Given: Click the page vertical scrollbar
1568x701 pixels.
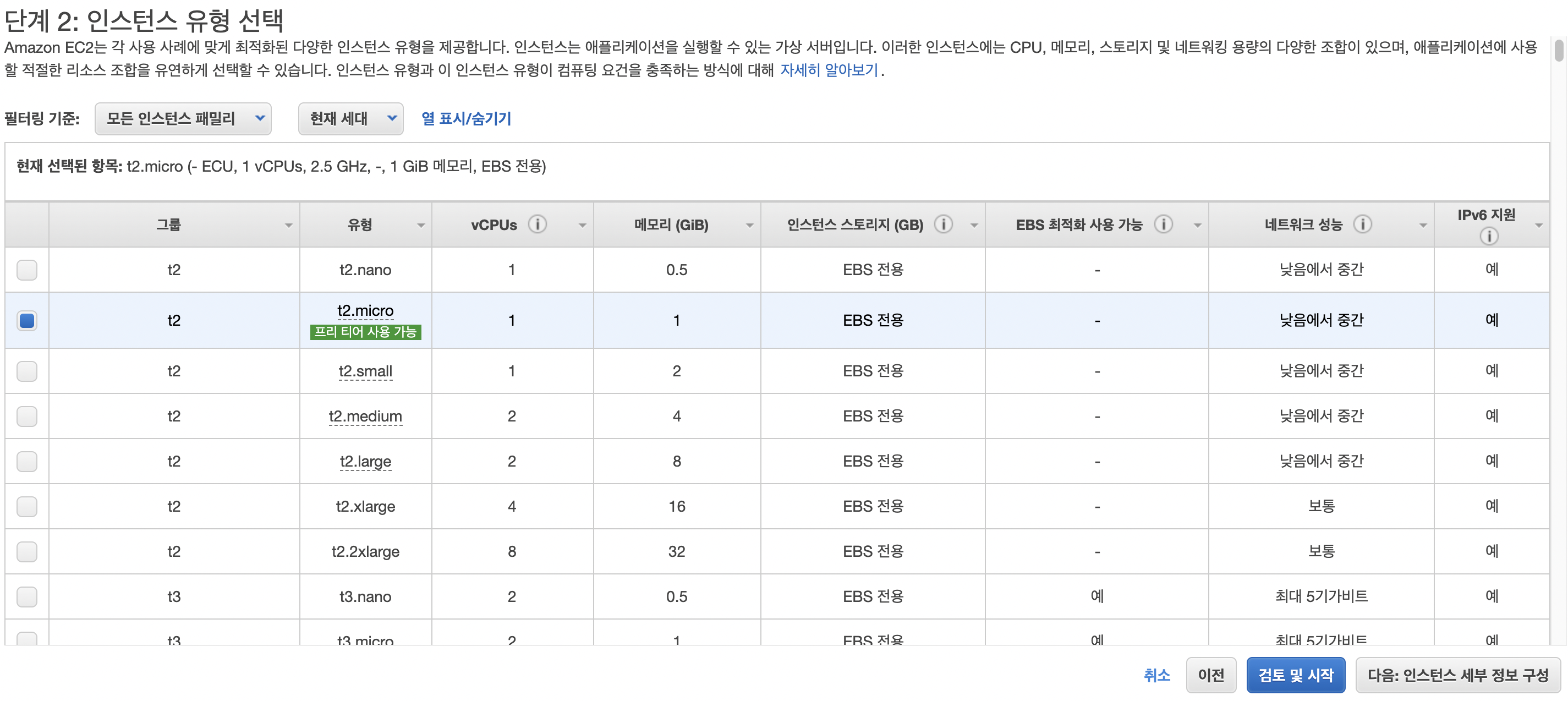Looking at the screenshot, I should (1558, 52).
